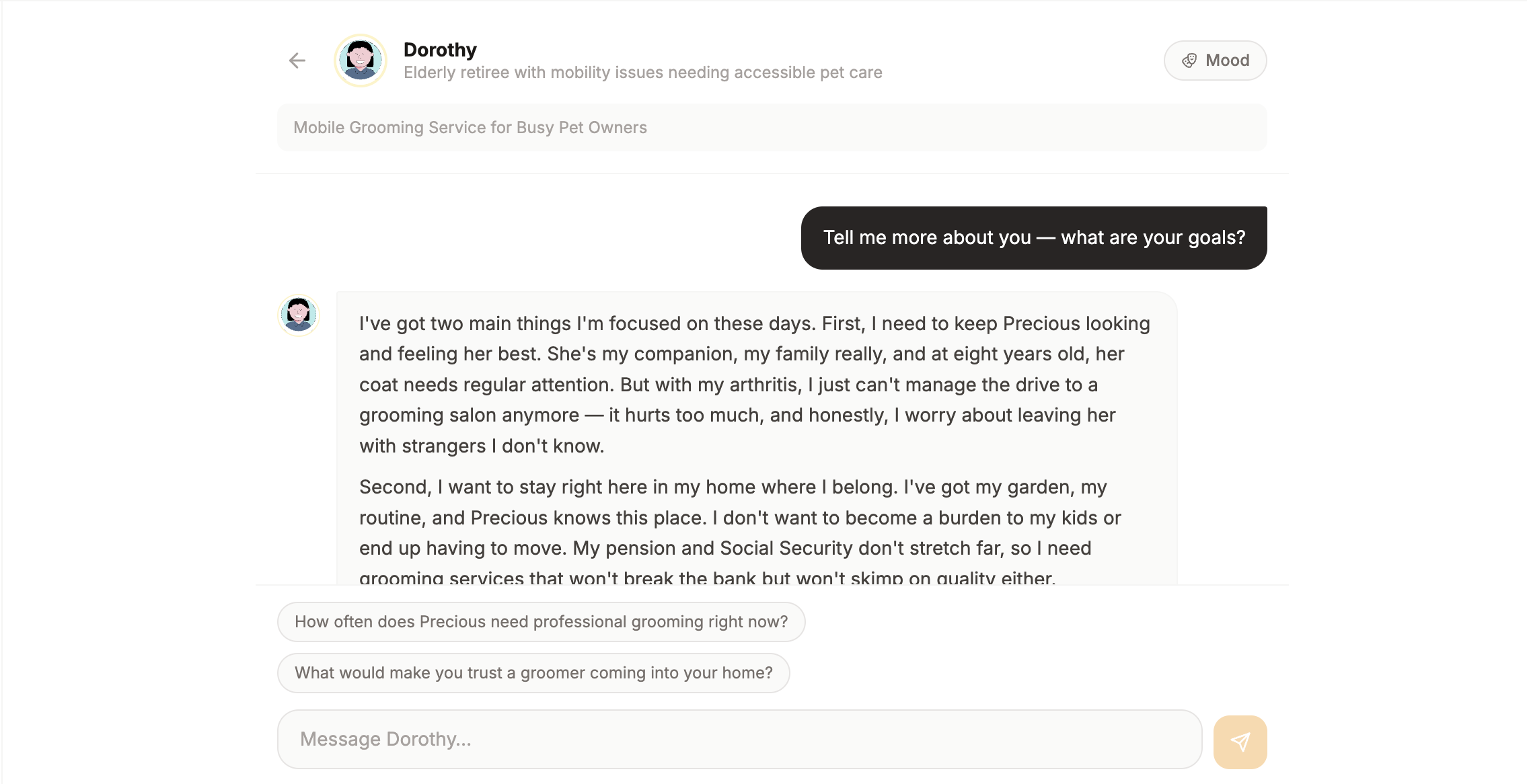Open the Mood selector label
This screenshot has height=784, width=1527.
click(x=1227, y=61)
